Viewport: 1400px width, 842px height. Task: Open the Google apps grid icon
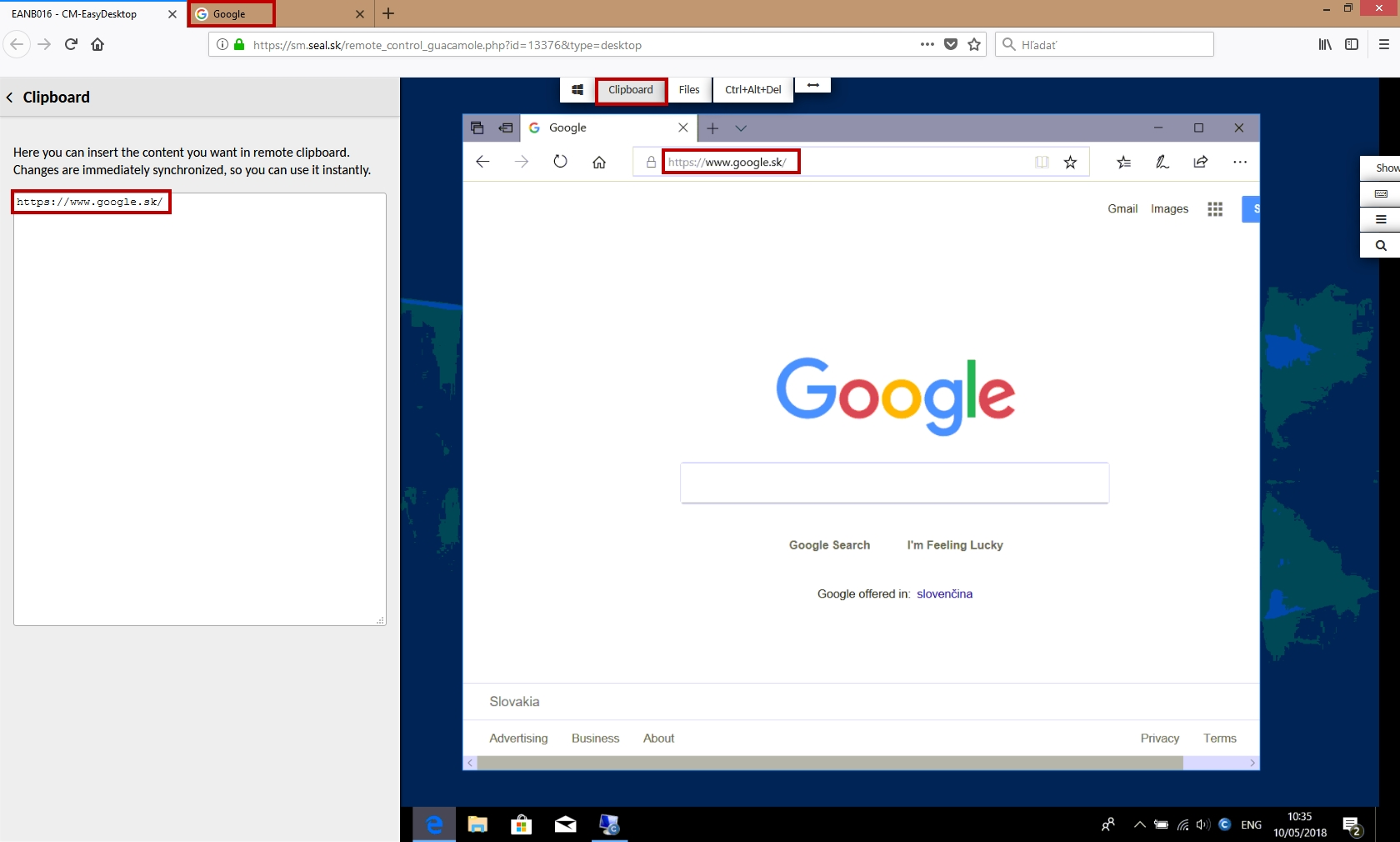click(1215, 209)
